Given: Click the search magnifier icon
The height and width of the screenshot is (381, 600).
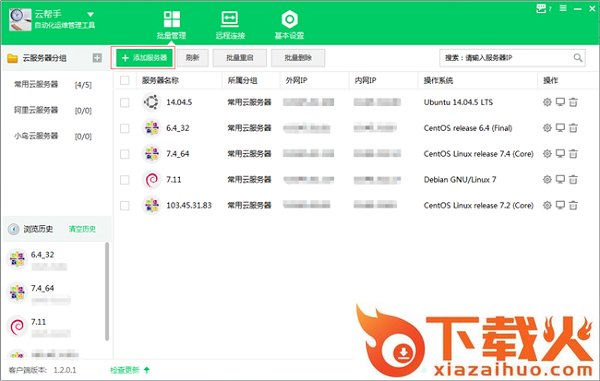Looking at the screenshot, I should pyautogui.click(x=578, y=58).
